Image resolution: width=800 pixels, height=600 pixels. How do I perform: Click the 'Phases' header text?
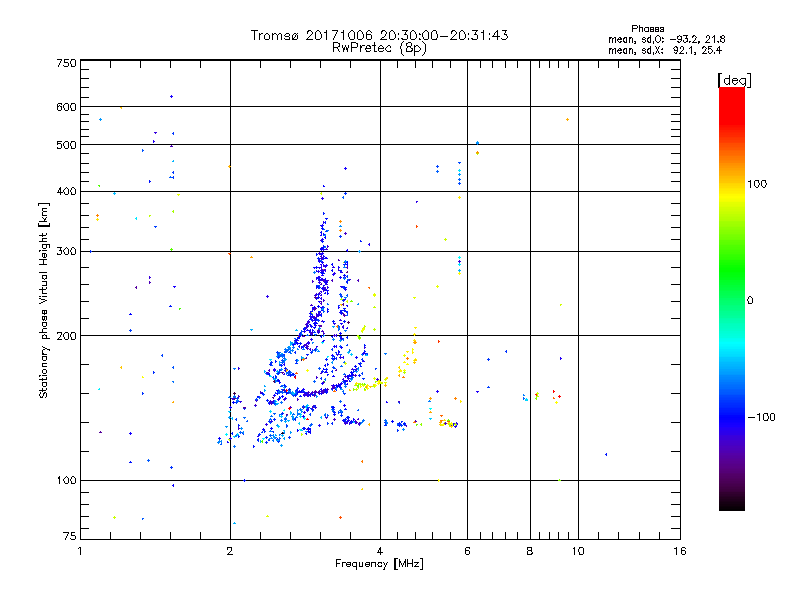click(647, 29)
